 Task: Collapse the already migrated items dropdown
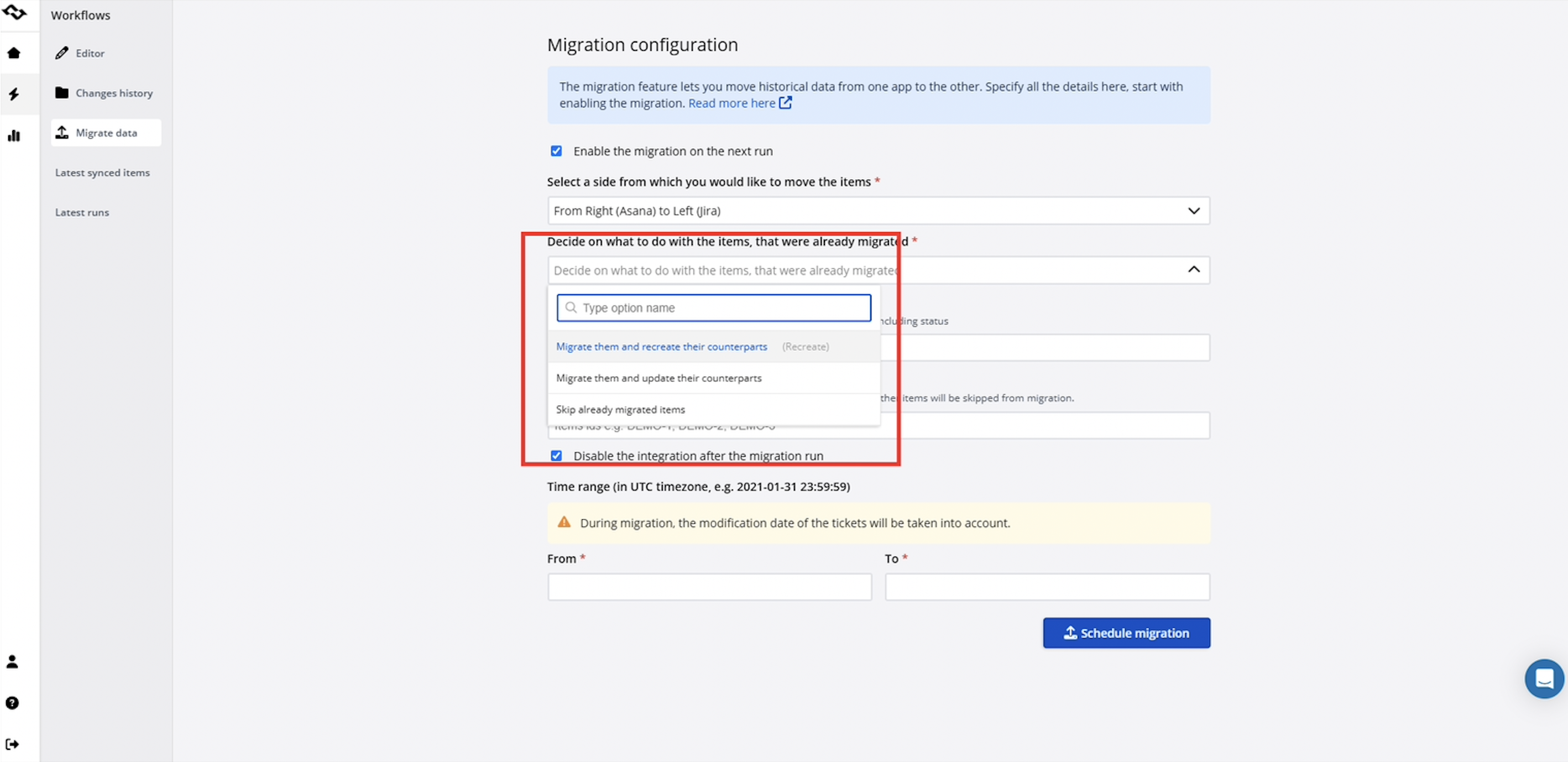tap(1194, 270)
